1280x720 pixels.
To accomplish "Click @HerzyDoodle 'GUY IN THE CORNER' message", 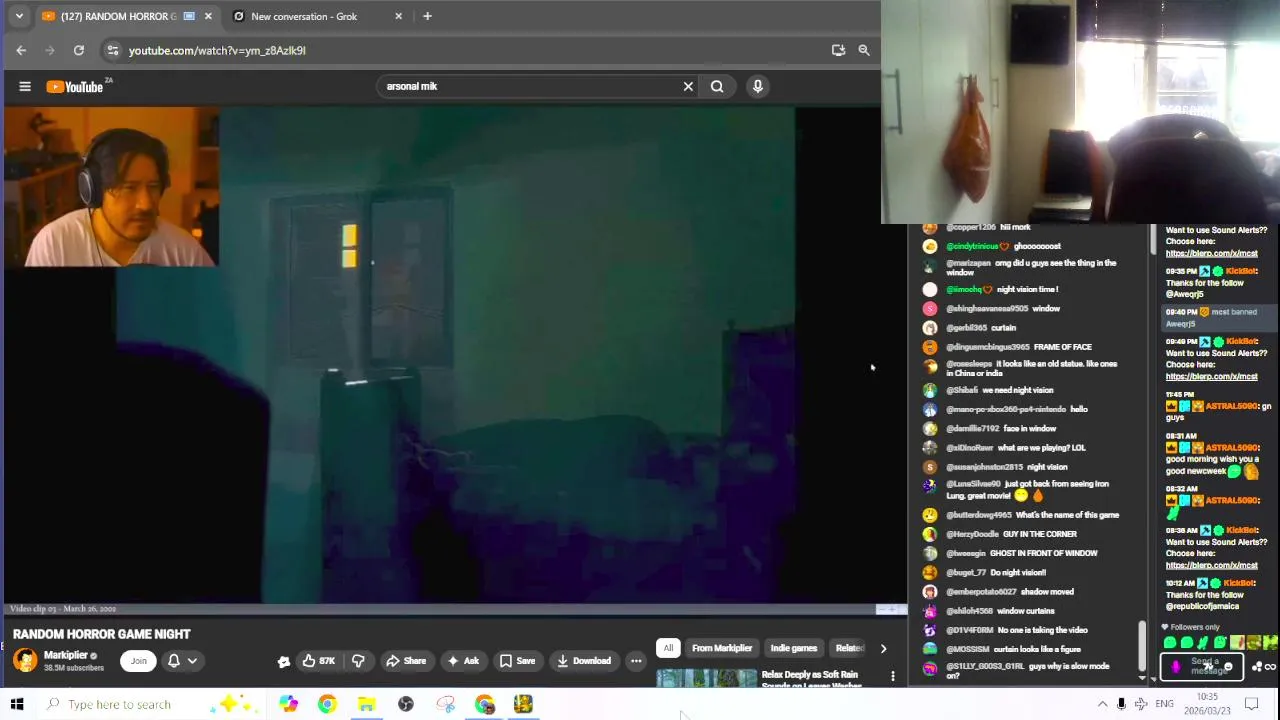I will 1040,534.
